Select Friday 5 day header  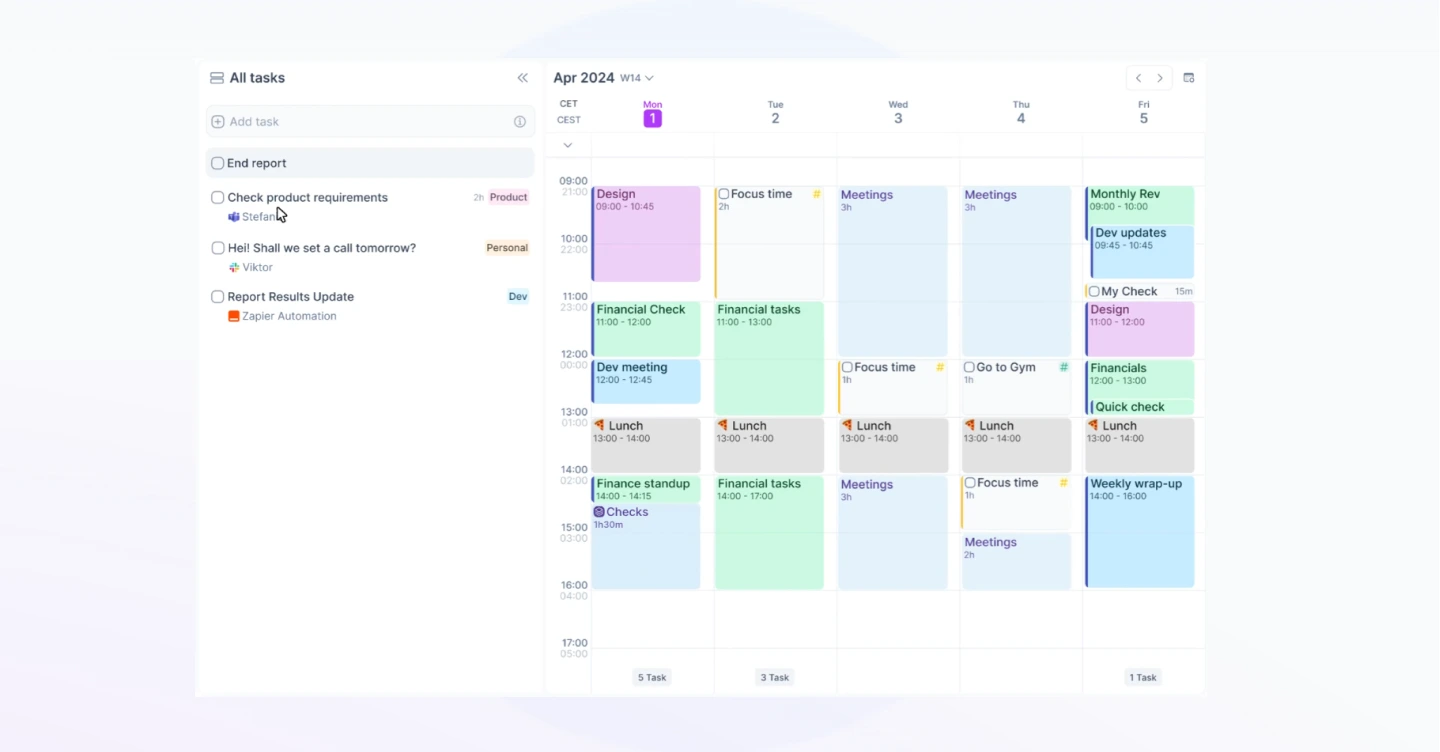(x=1144, y=113)
